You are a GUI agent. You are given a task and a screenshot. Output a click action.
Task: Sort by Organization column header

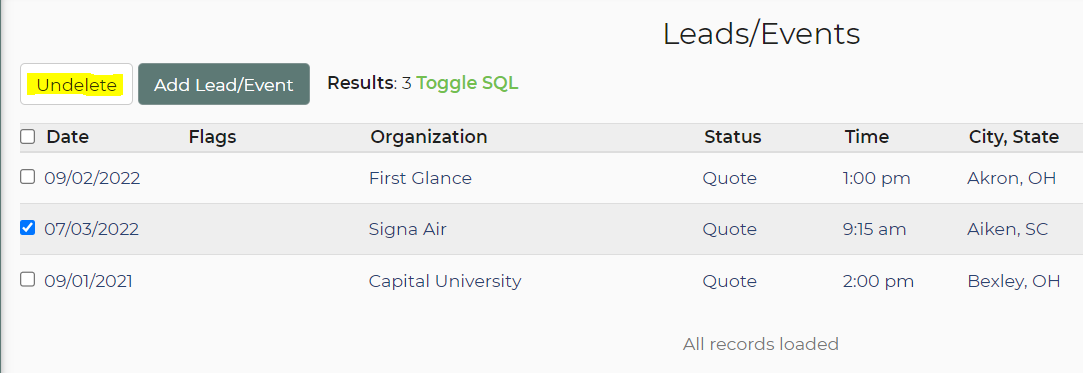pyautogui.click(x=429, y=137)
